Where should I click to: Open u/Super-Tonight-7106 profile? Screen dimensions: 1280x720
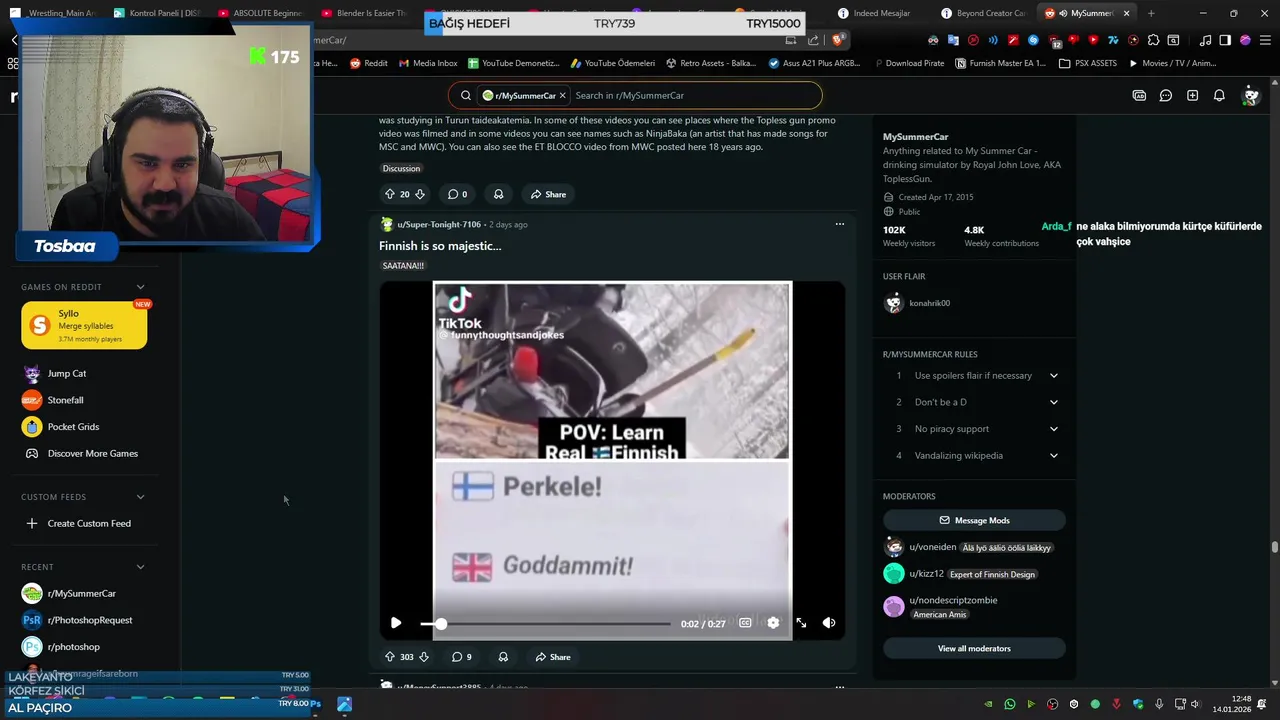(x=439, y=224)
